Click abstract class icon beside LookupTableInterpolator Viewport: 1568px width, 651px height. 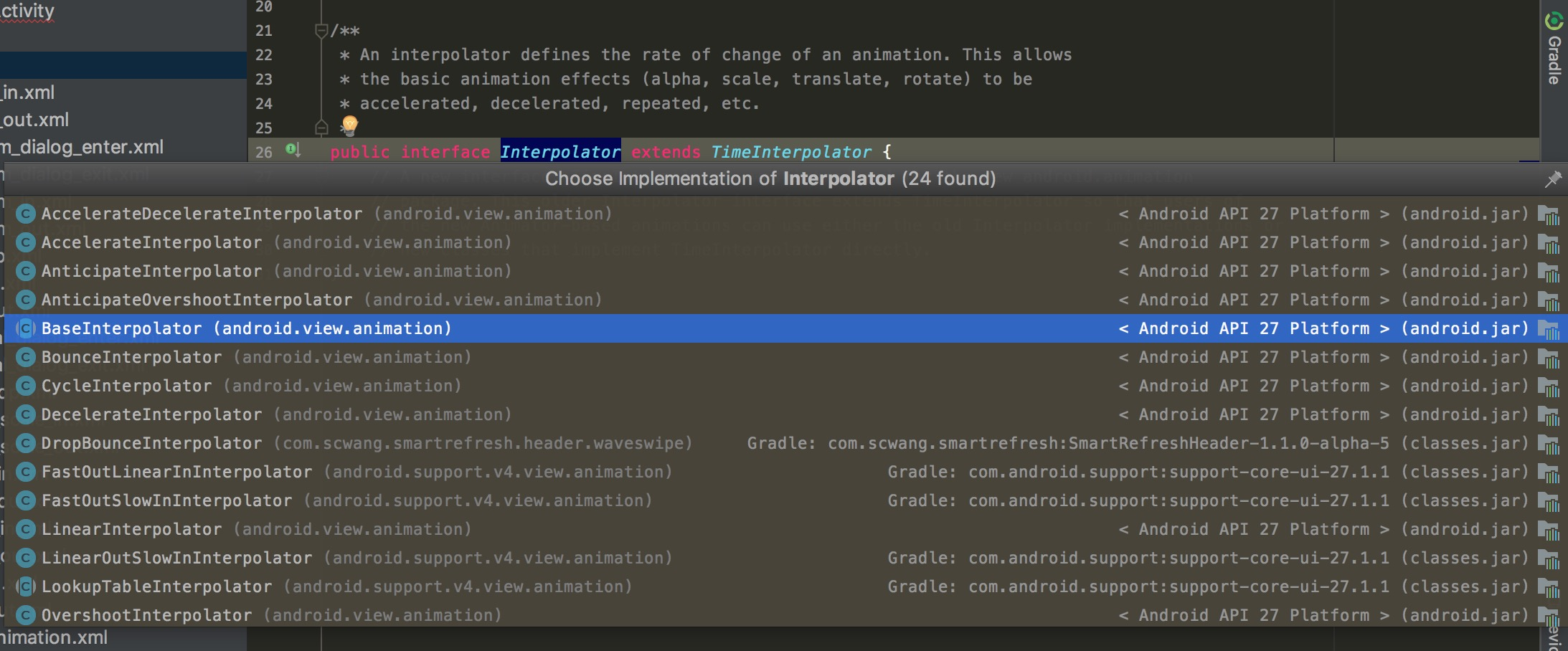(x=26, y=586)
